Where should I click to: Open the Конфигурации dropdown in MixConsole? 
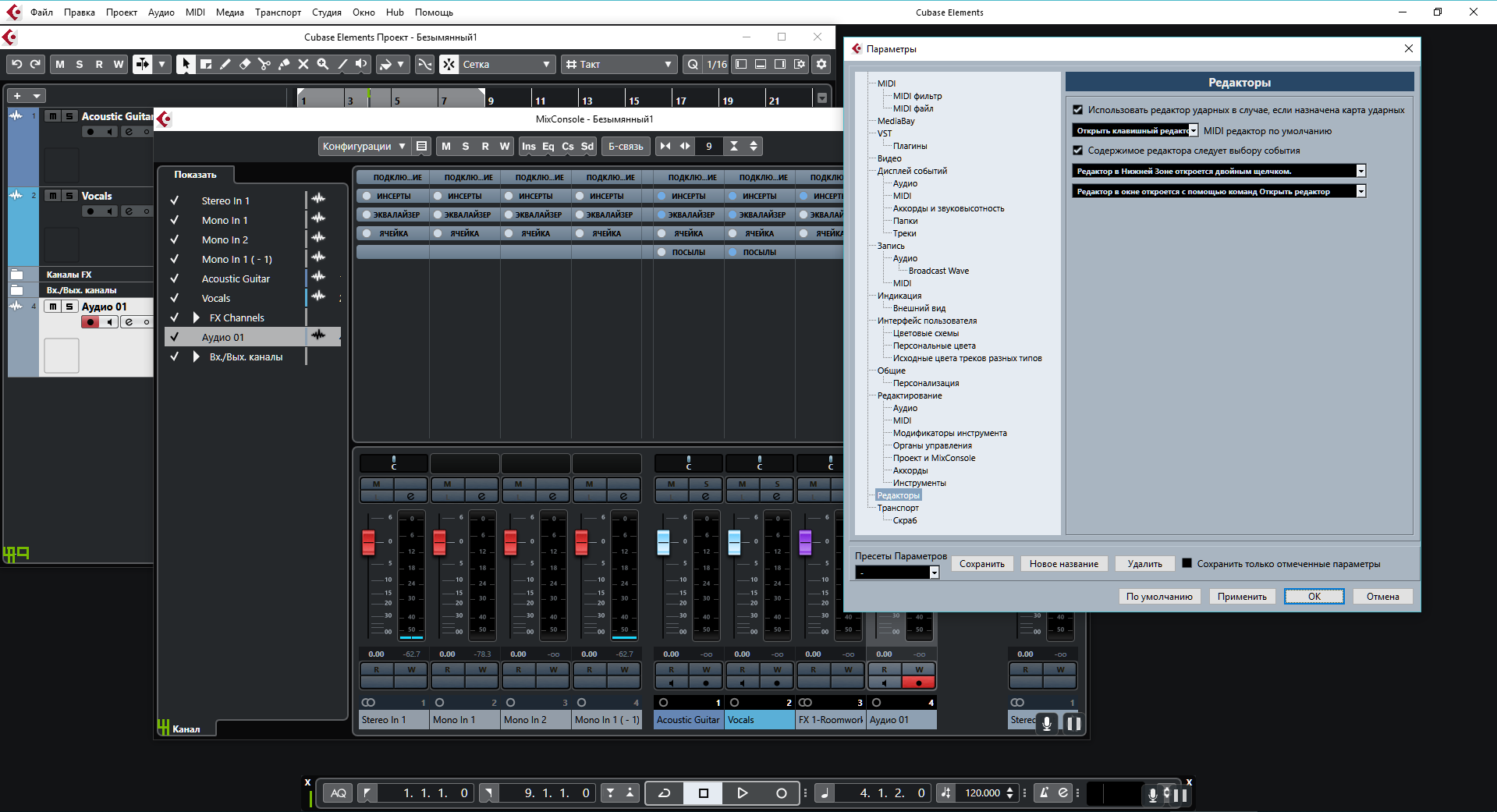[x=364, y=146]
